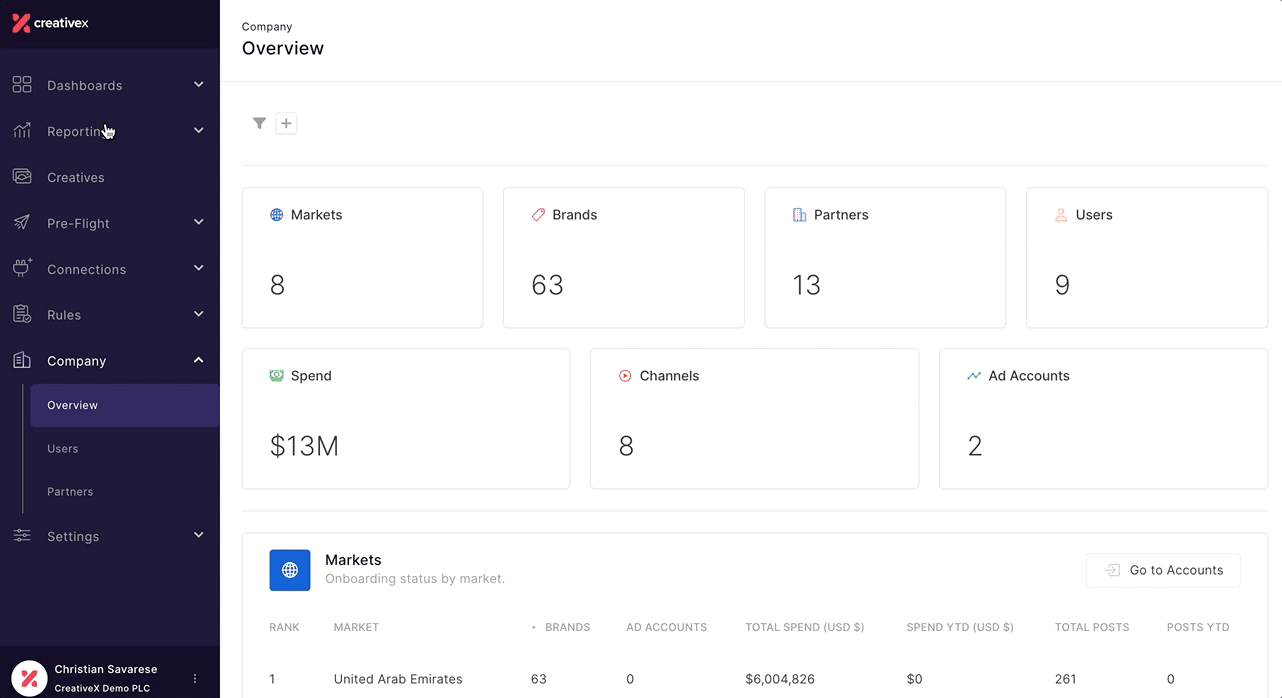Open the Creatives section in sidebar
Screen dimensions: 1282x698
(75, 177)
